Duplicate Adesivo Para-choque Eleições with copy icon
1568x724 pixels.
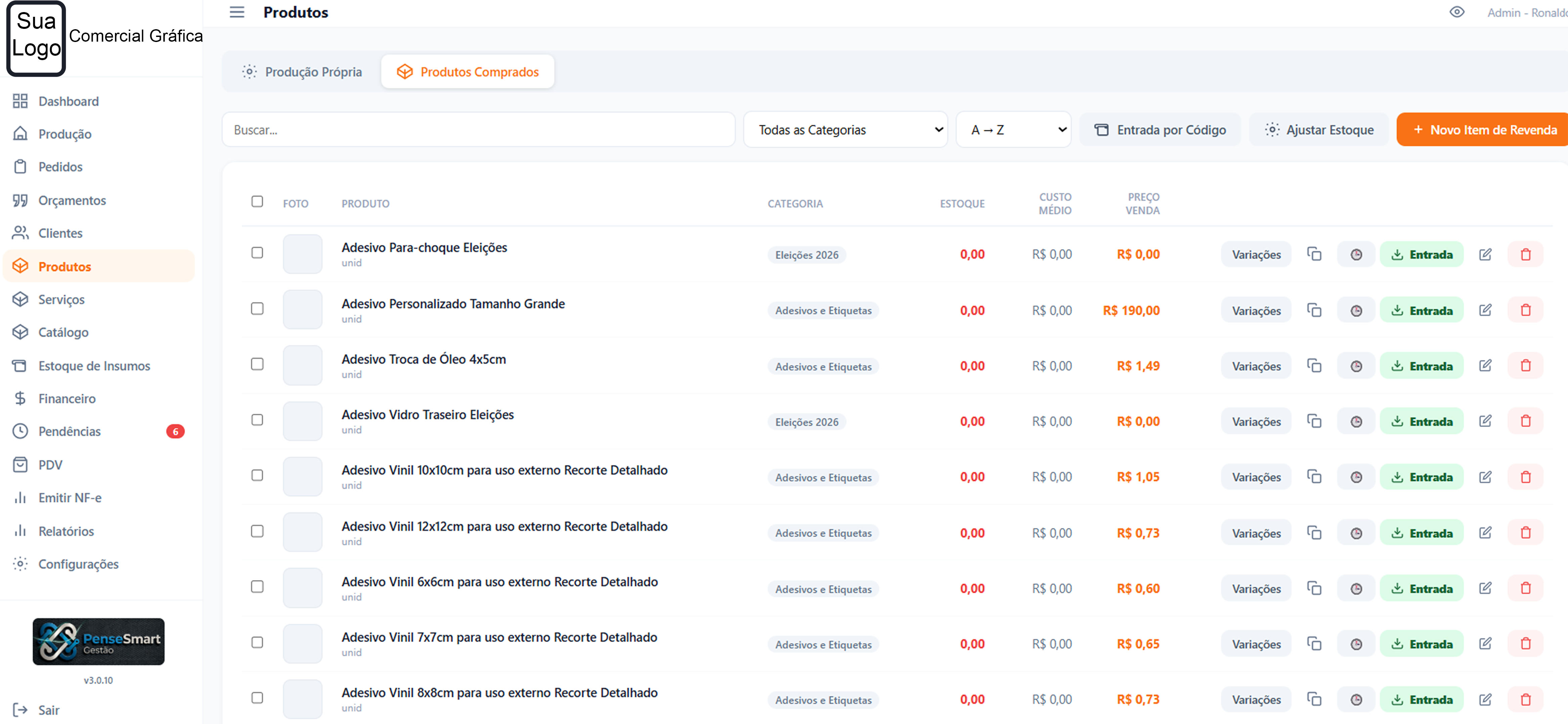click(1314, 254)
